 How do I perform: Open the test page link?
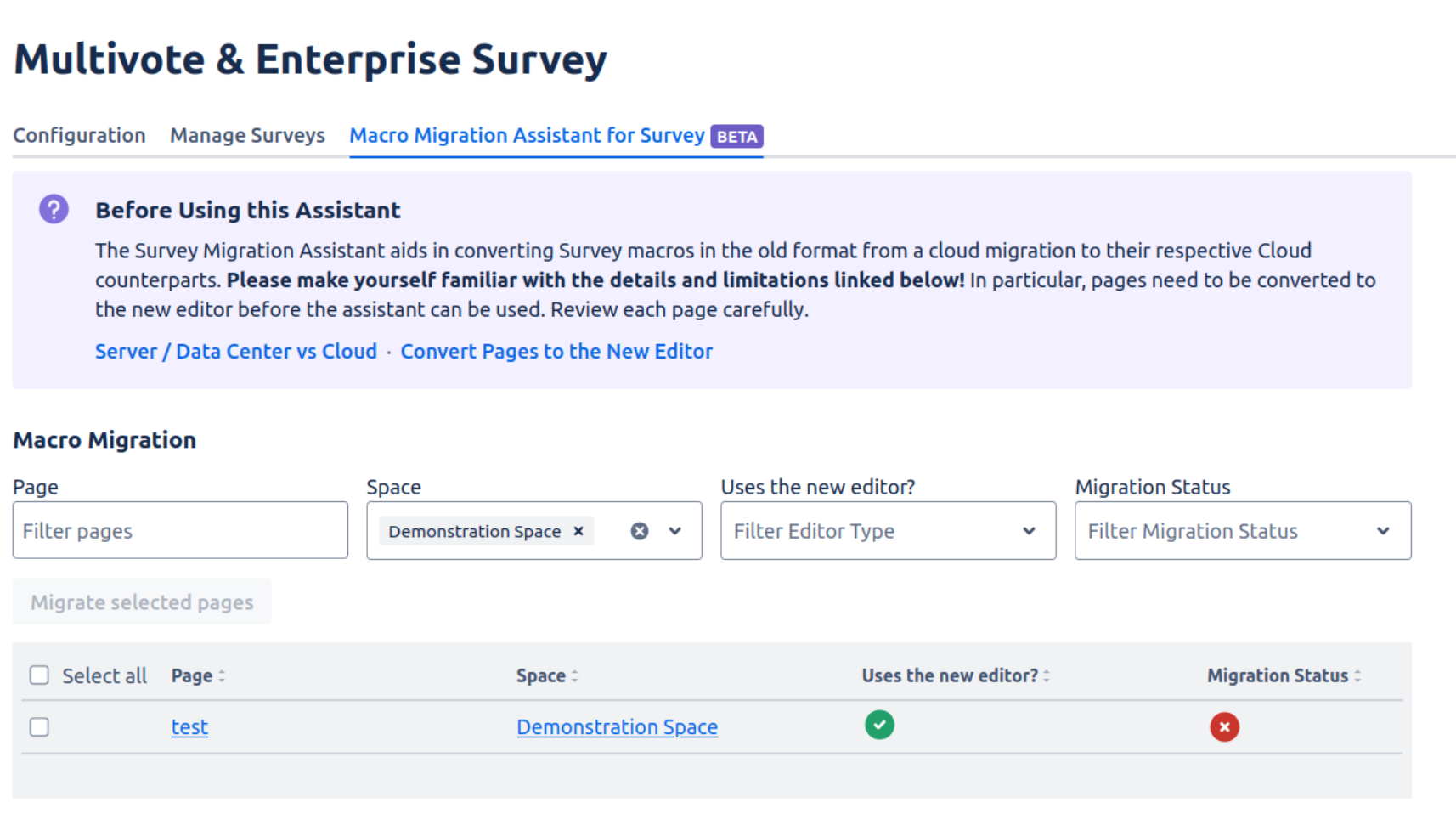click(189, 727)
